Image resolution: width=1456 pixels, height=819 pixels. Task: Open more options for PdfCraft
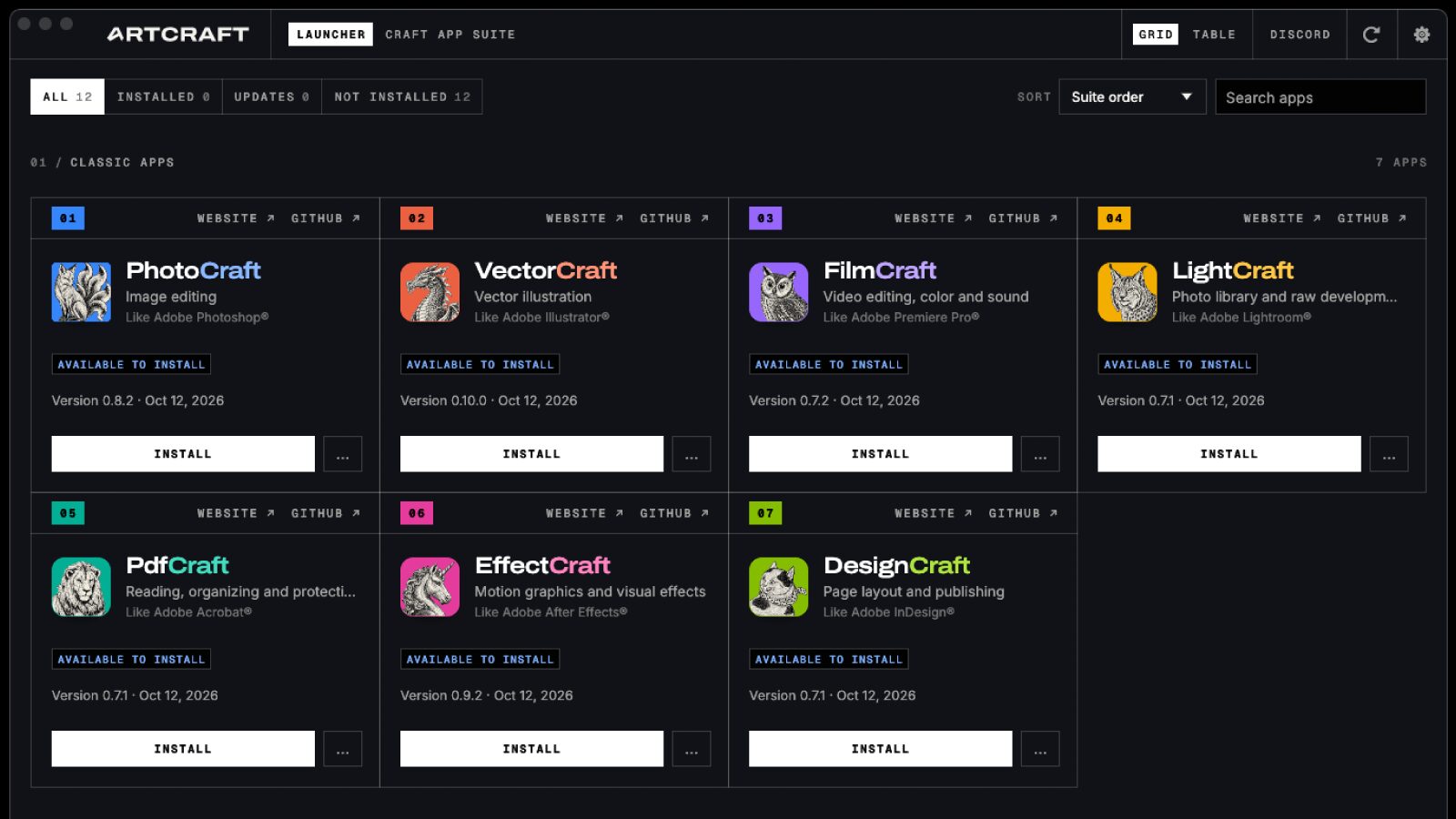pyautogui.click(x=343, y=749)
